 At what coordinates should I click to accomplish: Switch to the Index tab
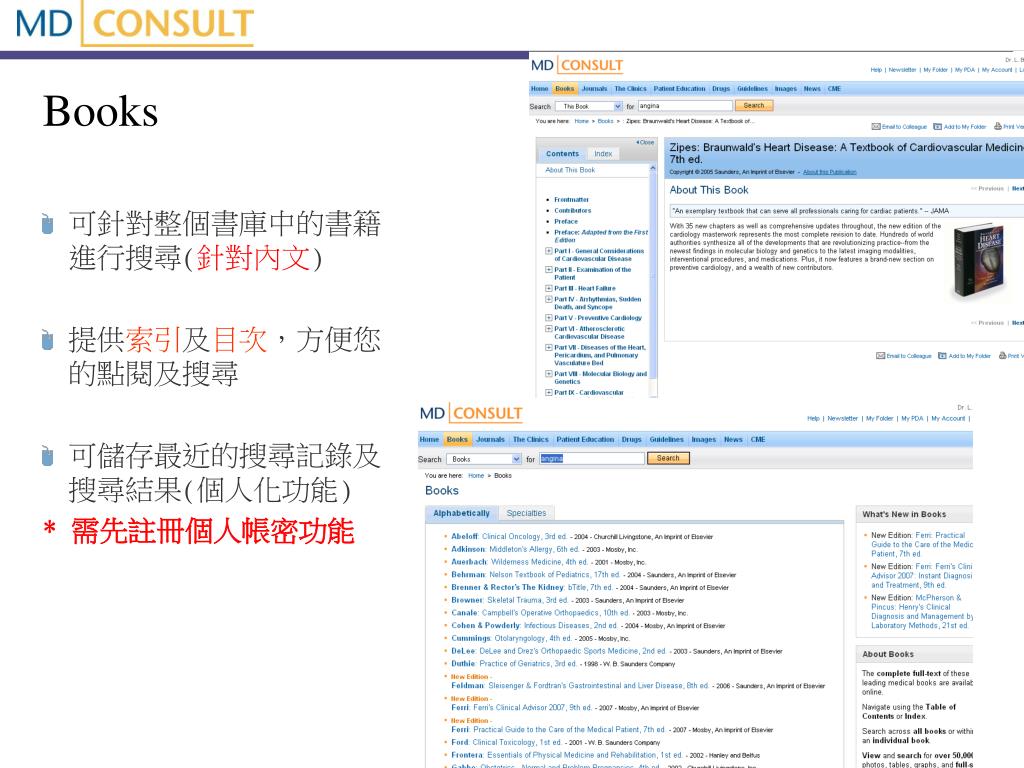[603, 153]
